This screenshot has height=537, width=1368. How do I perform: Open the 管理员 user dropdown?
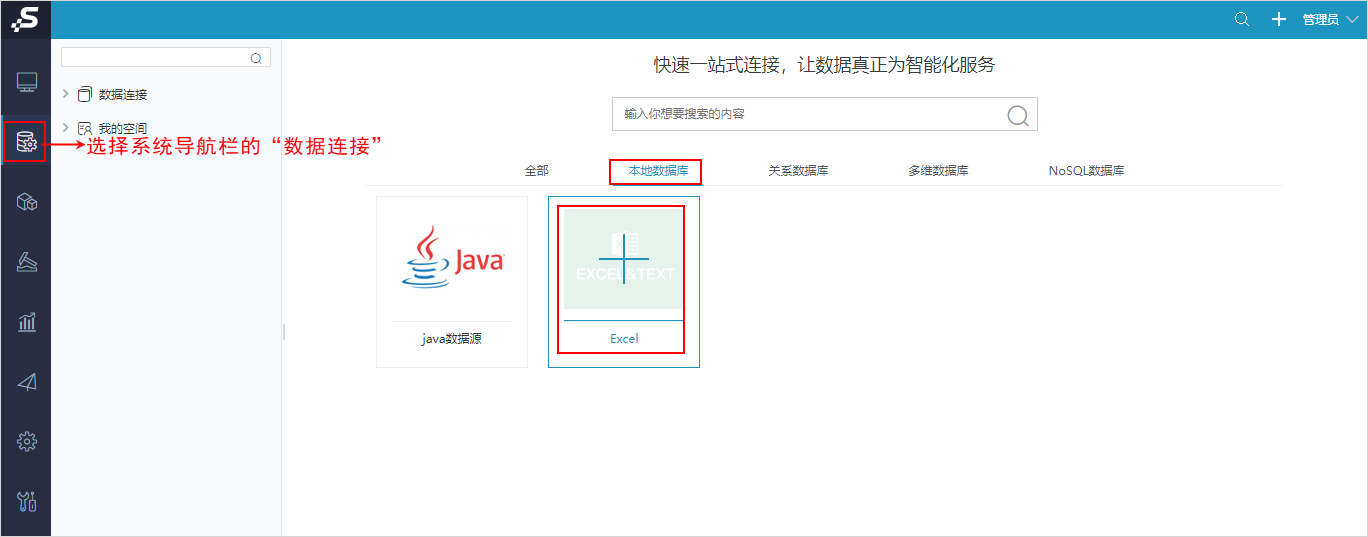1330,19
